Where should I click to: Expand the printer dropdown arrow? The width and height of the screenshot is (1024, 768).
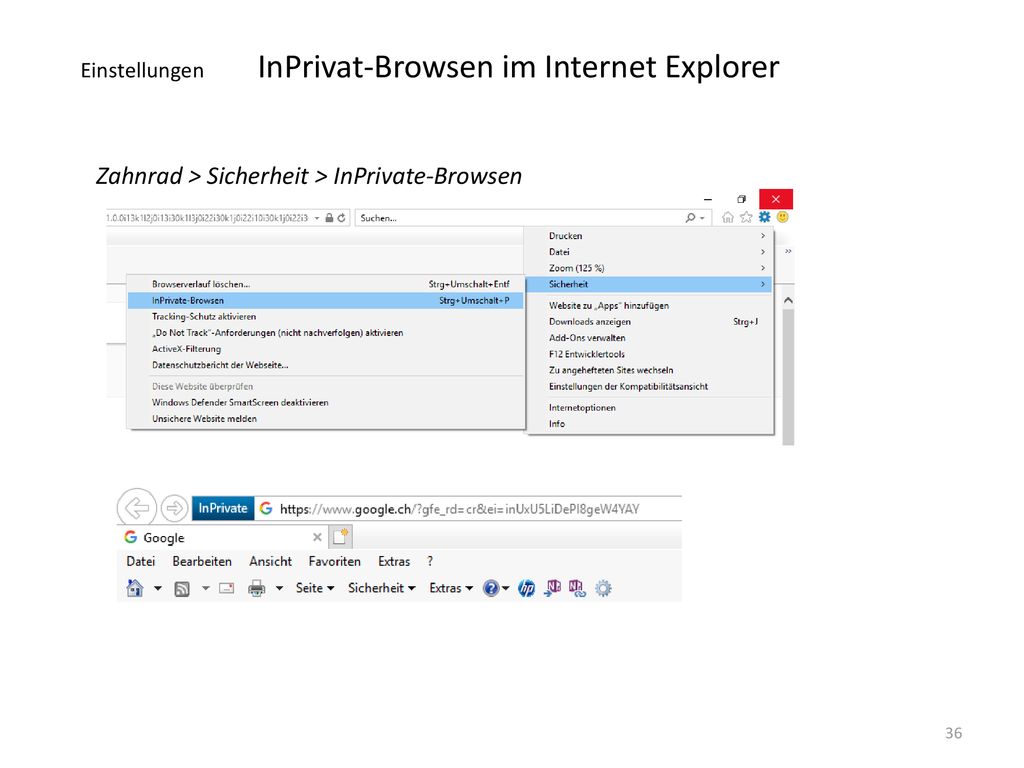(280, 588)
